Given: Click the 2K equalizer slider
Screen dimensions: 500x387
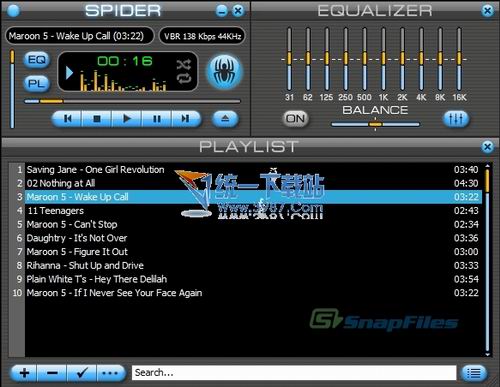Looking at the screenshot, I should [x=402, y=59].
